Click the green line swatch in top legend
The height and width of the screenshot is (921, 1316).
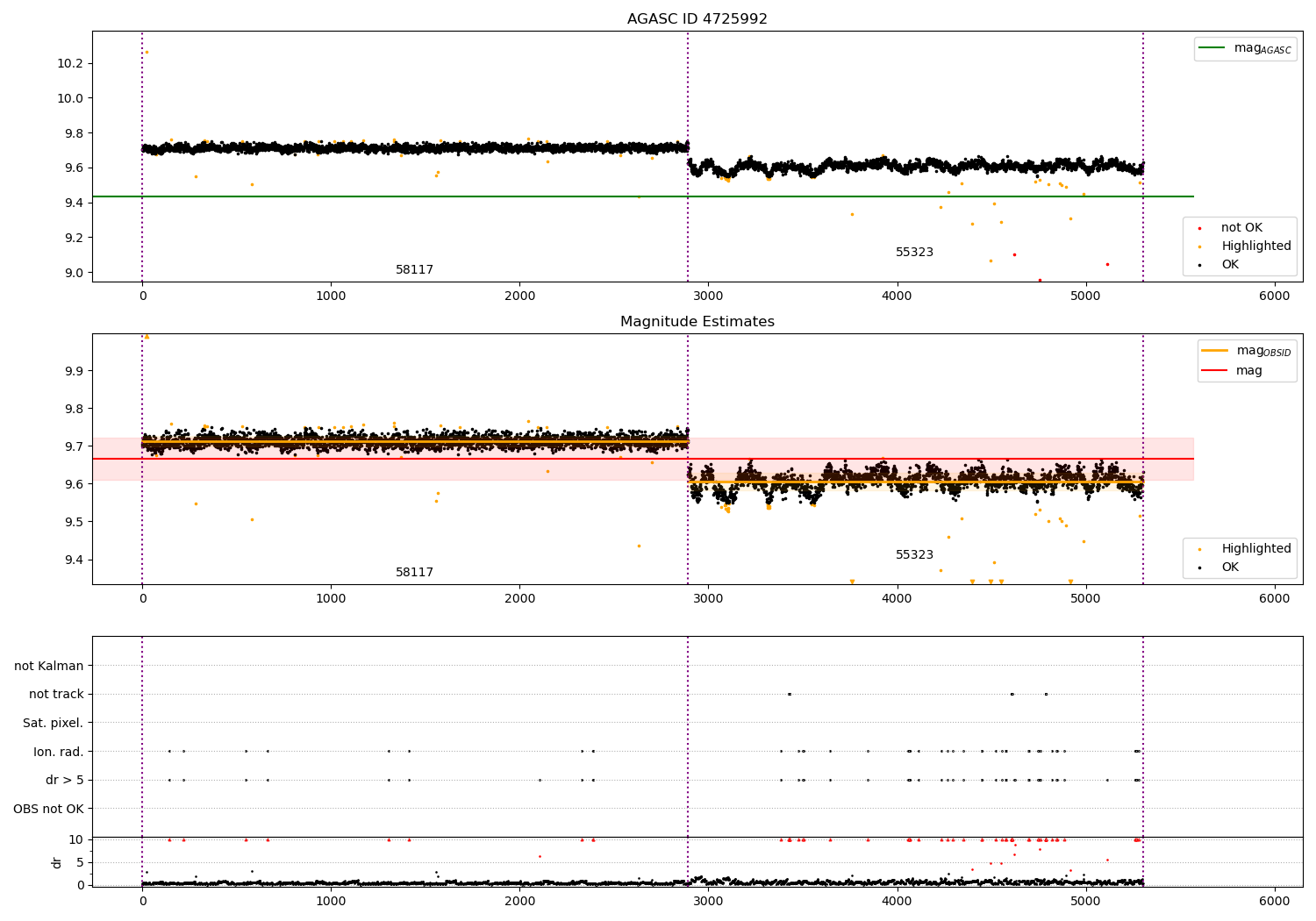coord(1212,48)
